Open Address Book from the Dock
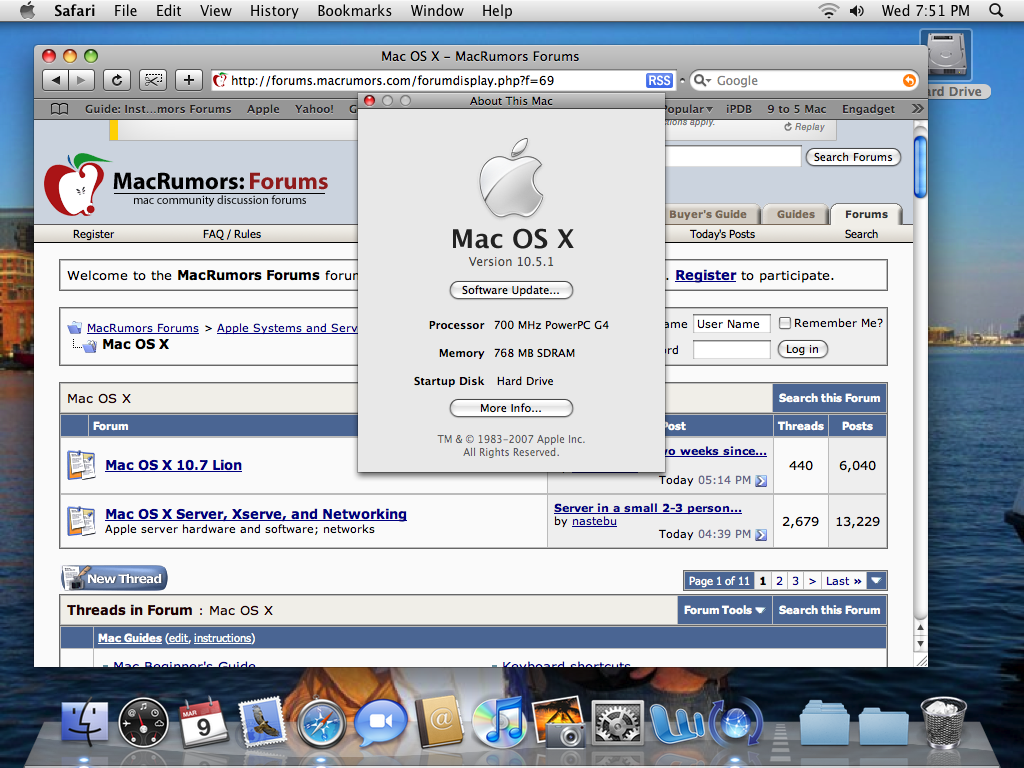 point(439,722)
